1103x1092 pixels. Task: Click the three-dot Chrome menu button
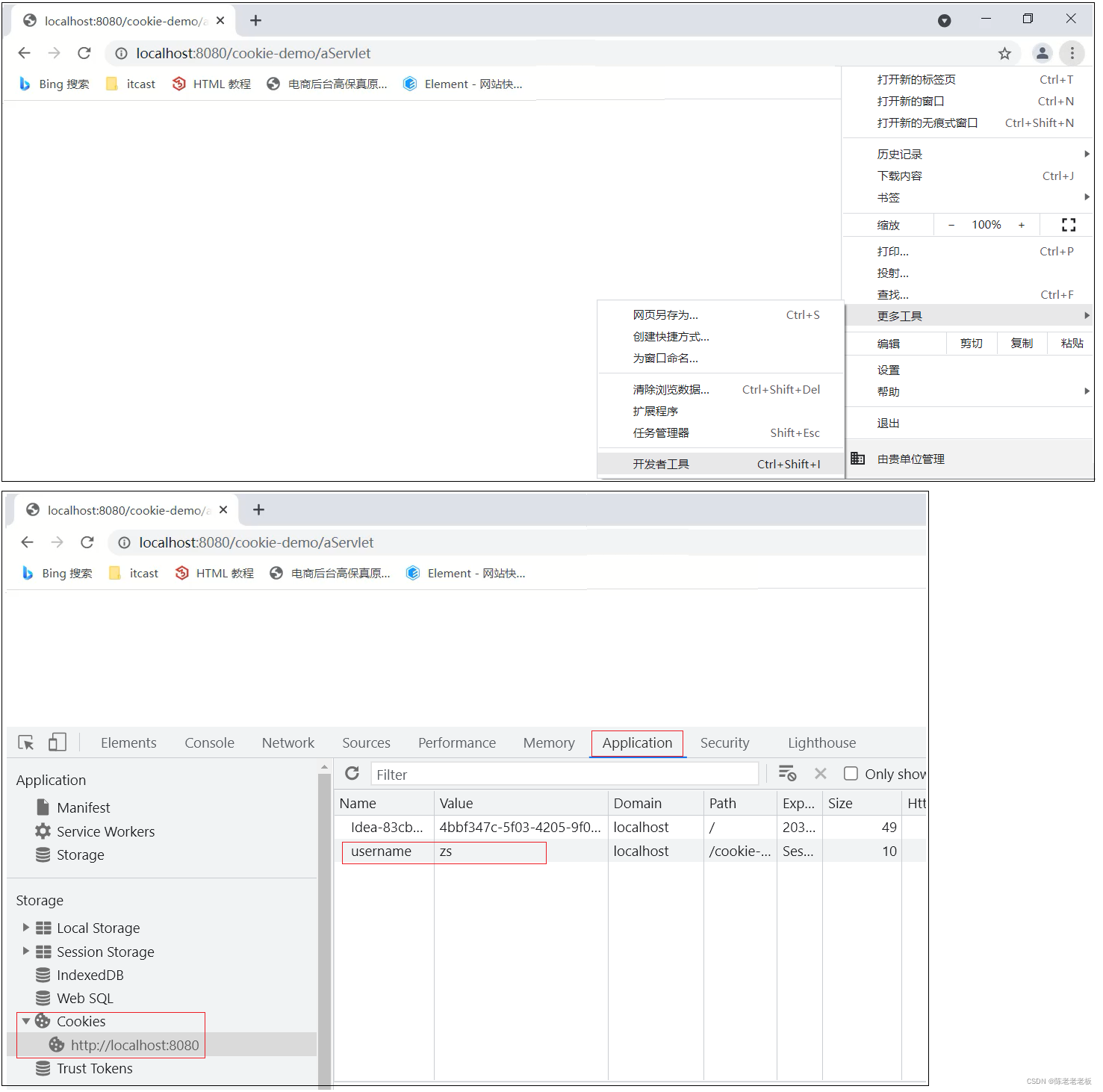[1072, 53]
